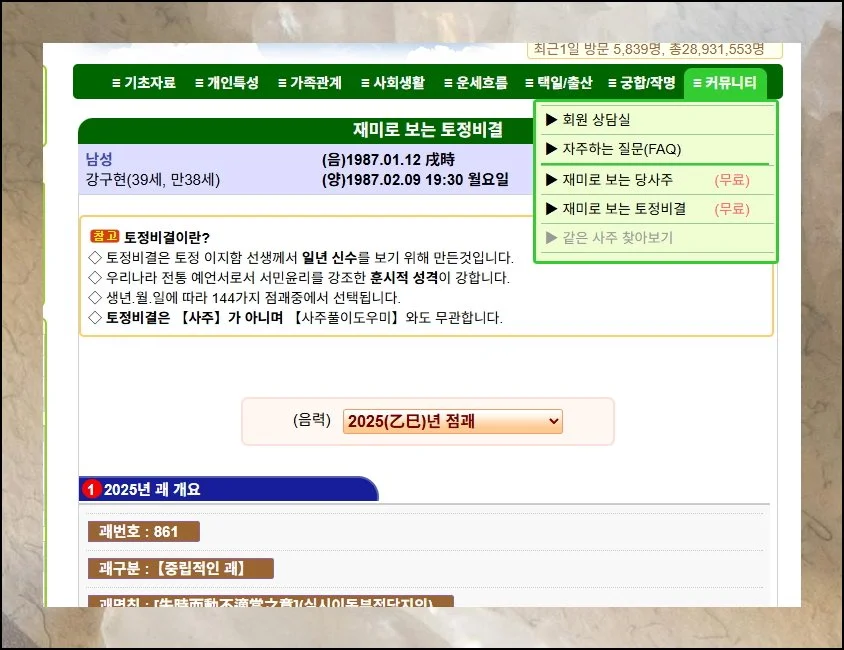Choose 재미로 보는 당사주 (무료)
This screenshot has width=844, height=650.
[x=617, y=180]
